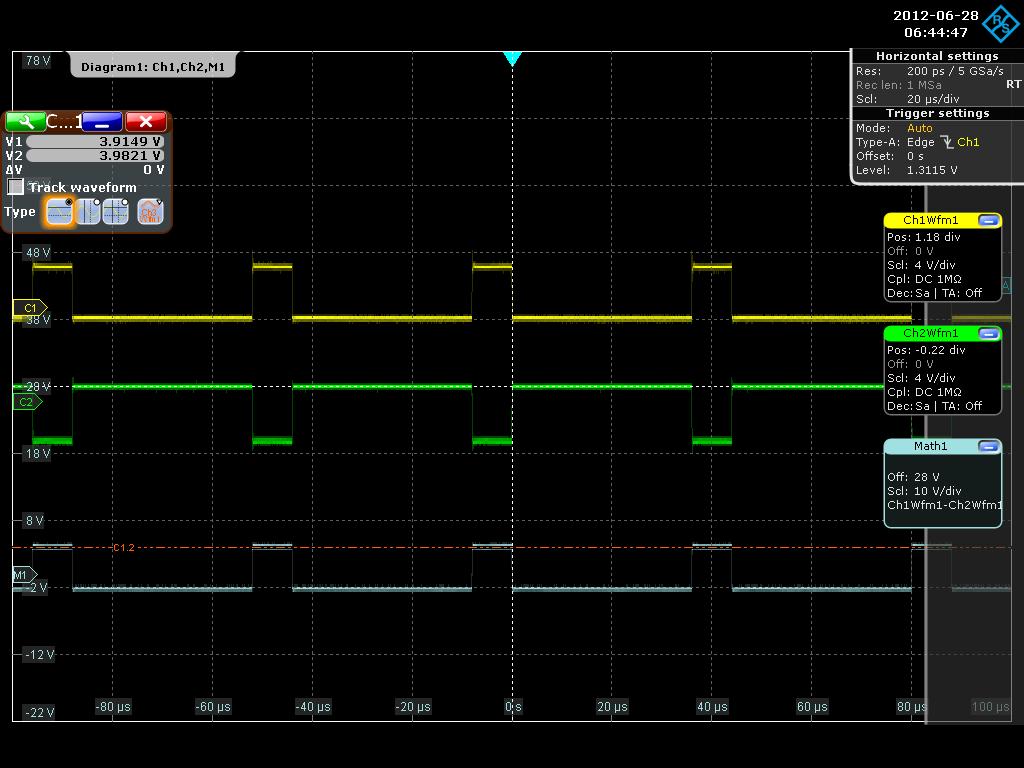
Task: Select the vertical cursor type
Action: tap(88, 211)
